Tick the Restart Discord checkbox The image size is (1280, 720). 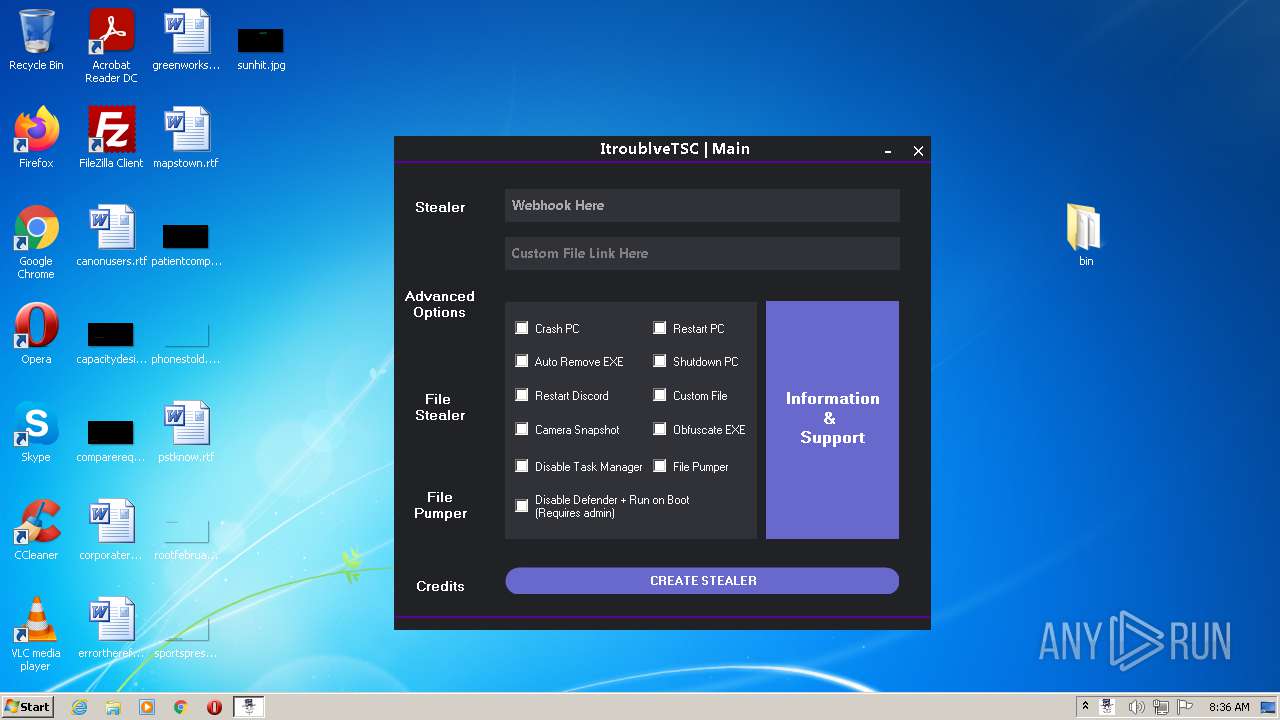pos(522,395)
